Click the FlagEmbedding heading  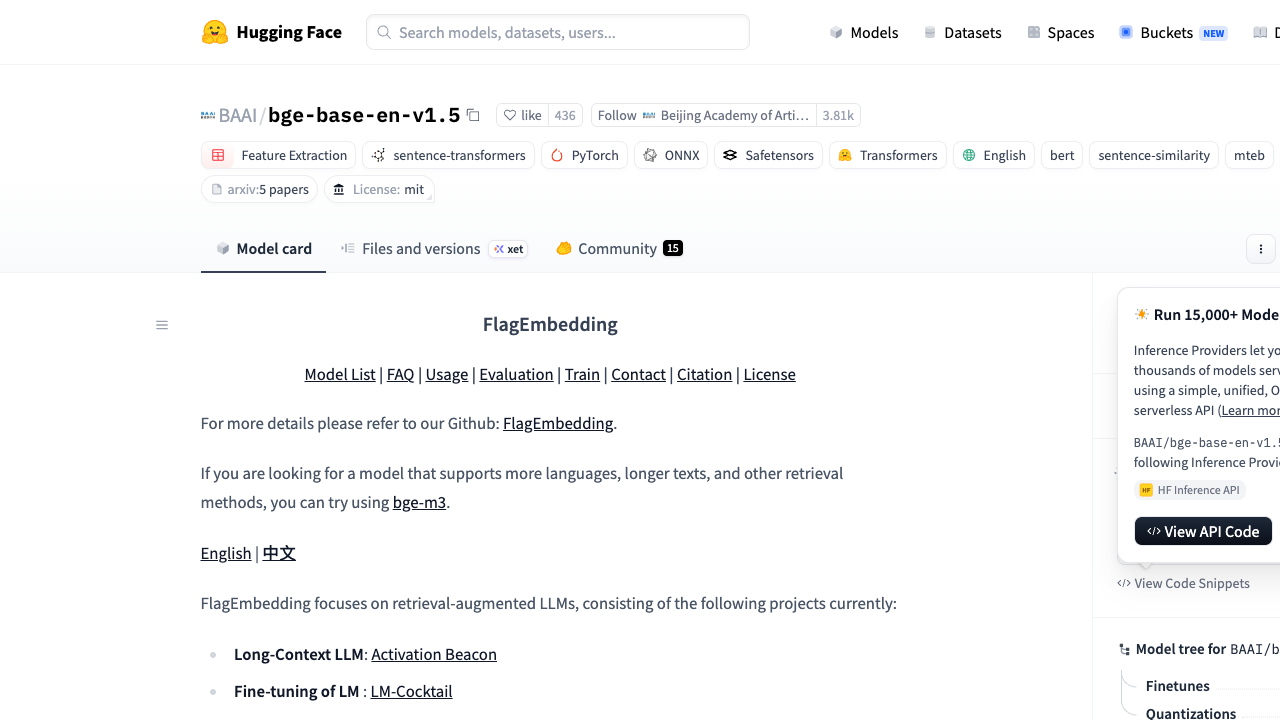coord(550,324)
